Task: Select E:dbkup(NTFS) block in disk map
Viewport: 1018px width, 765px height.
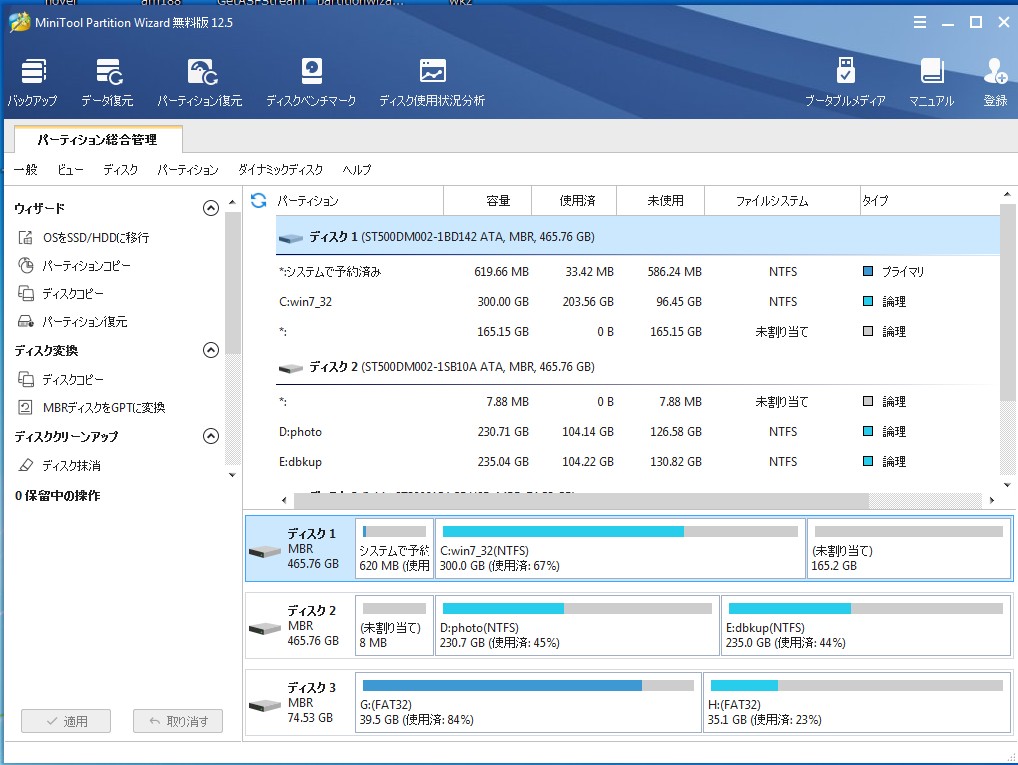Action: coord(866,625)
